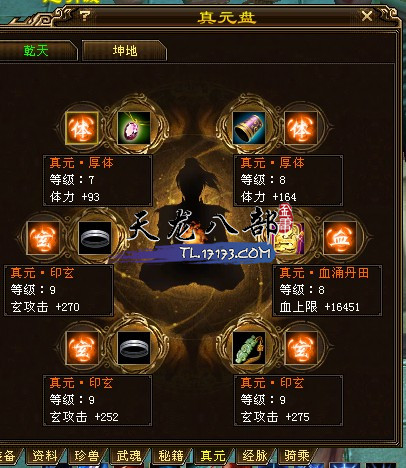Click the 玄 orb beside the jade pendant

pyautogui.click(x=301, y=348)
